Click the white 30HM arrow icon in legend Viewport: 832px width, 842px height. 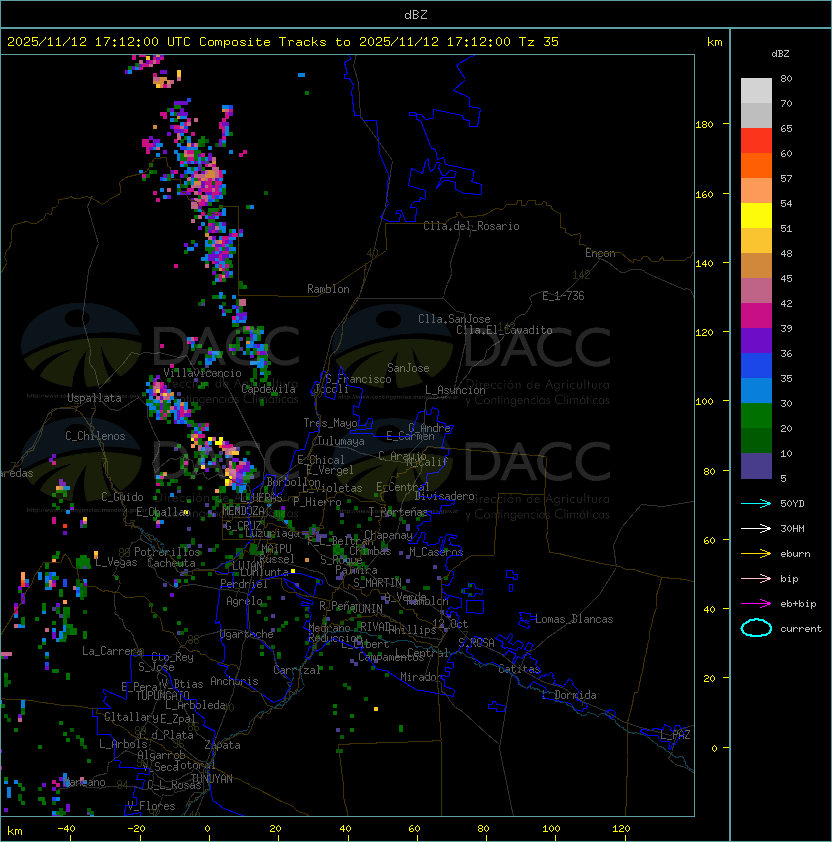(756, 528)
